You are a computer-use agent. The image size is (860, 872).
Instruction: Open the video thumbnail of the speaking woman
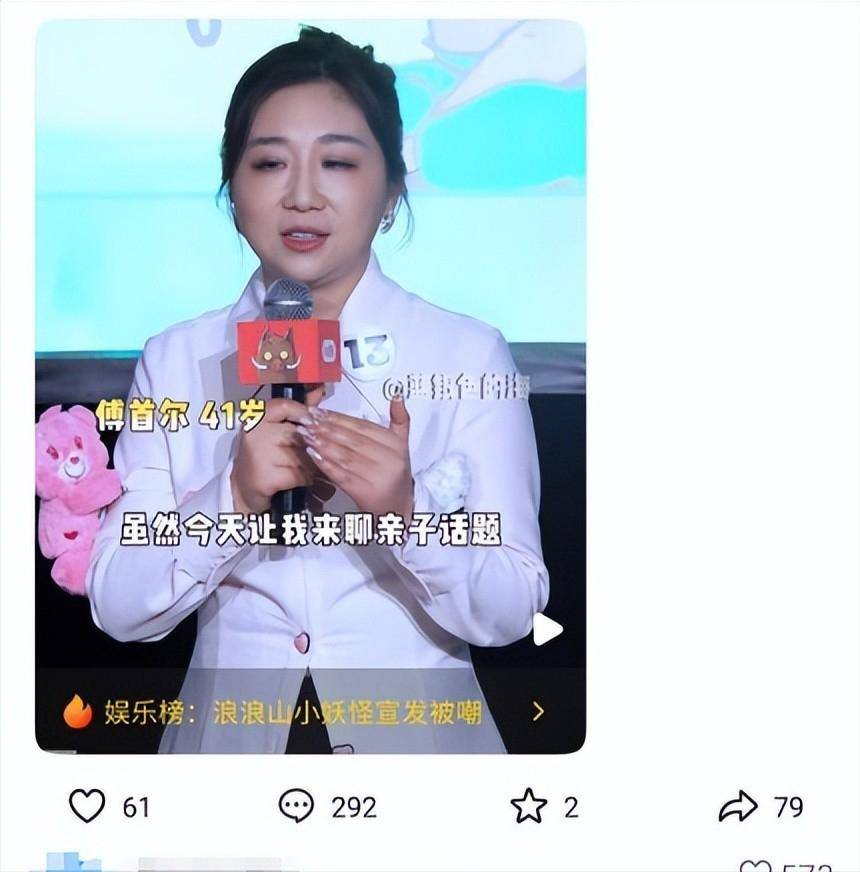pyautogui.click(x=310, y=387)
